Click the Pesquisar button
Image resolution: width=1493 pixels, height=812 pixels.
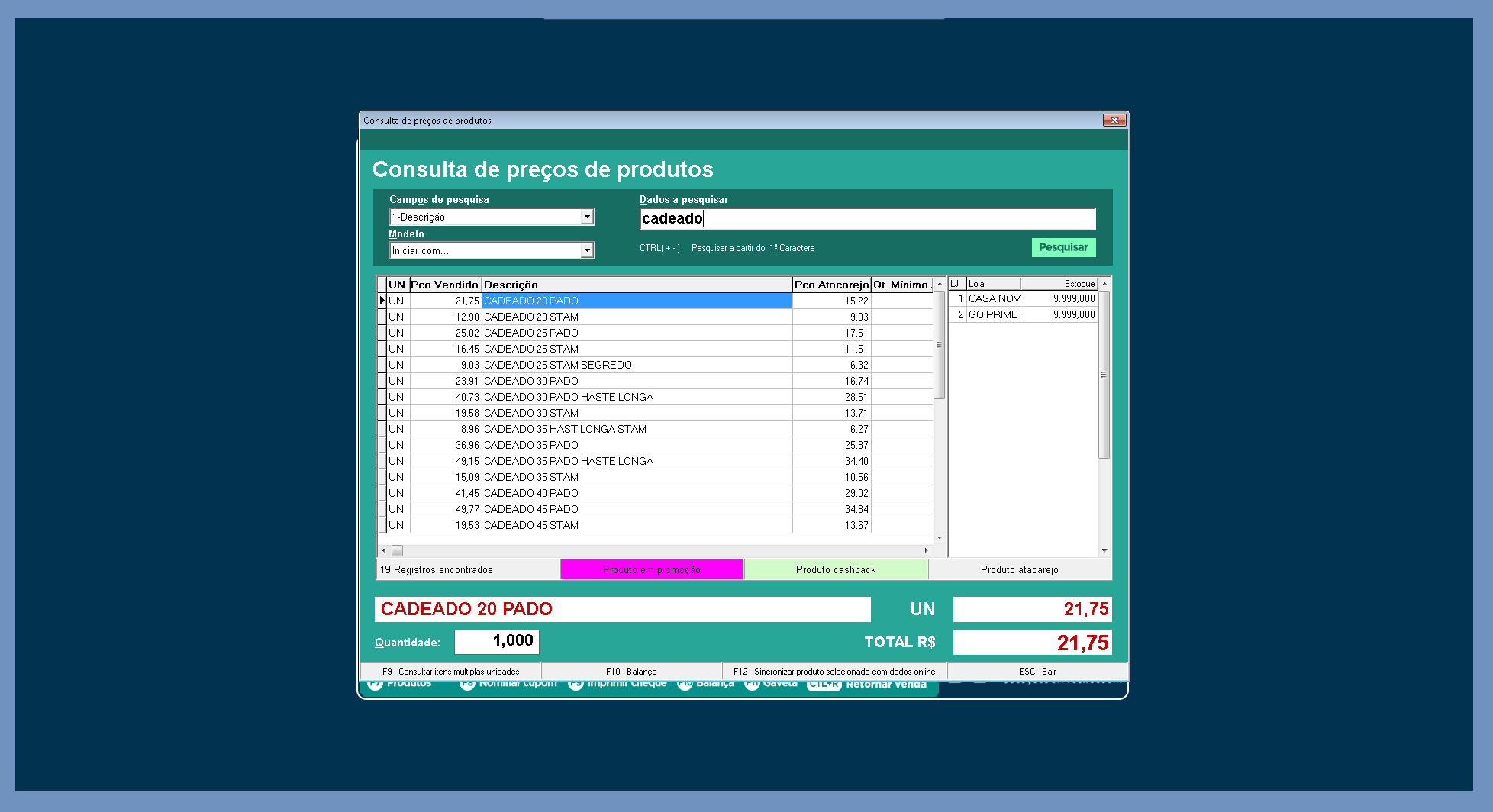click(1063, 247)
